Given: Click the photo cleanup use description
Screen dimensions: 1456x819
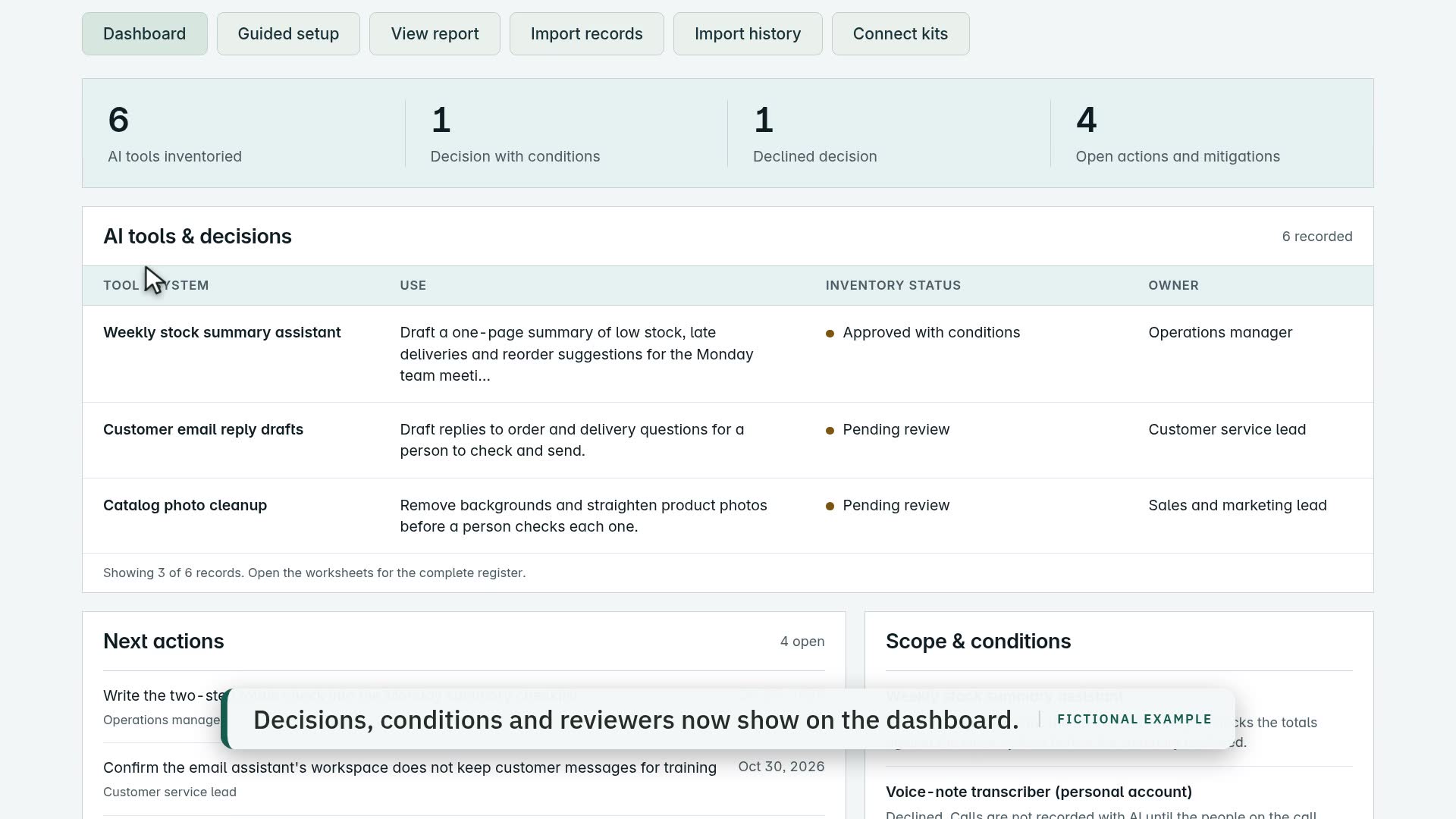Looking at the screenshot, I should click(583, 516).
